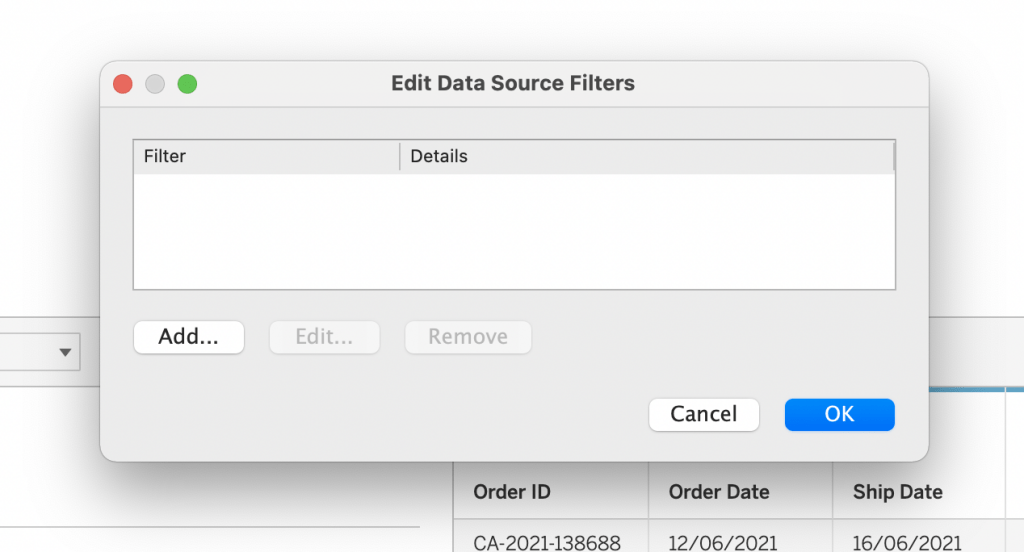Select the Order ID column header
The image size is (1024, 552).
click(512, 492)
